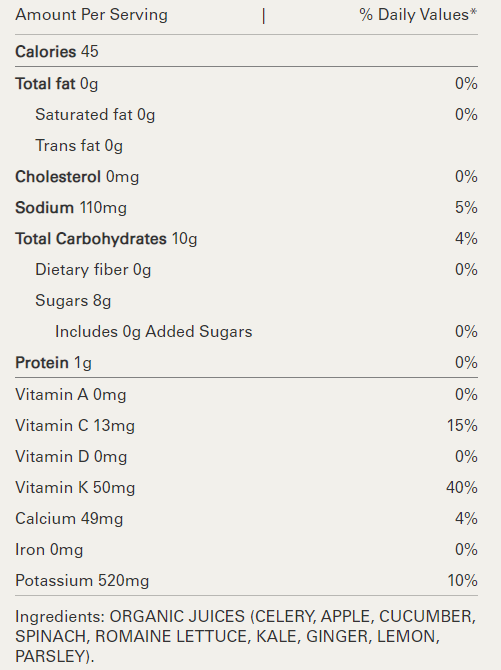The image size is (501, 670).
Task: Click the Vitamin C 13mg text
Action: point(75,426)
